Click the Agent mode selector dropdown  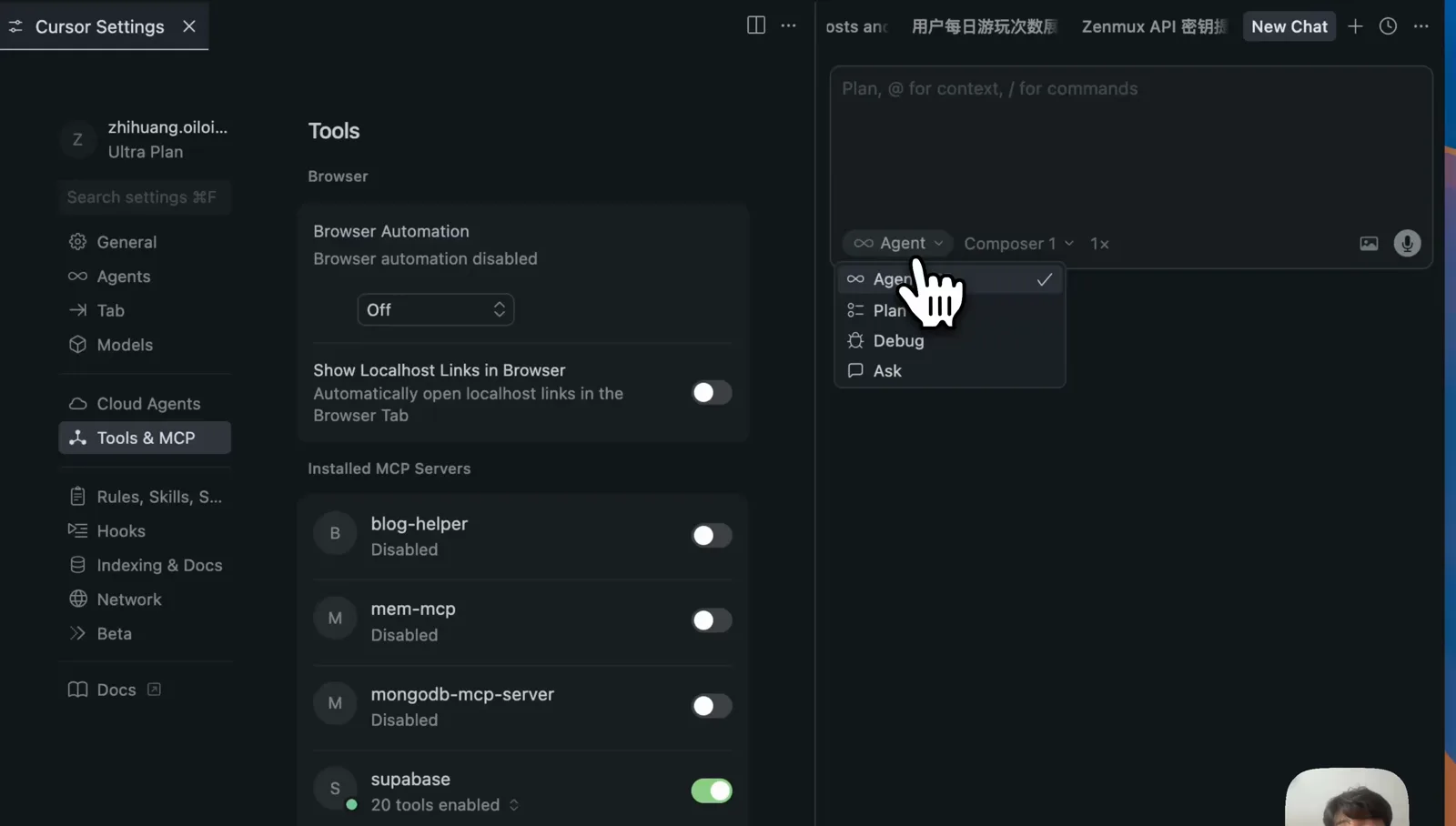[898, 244]
